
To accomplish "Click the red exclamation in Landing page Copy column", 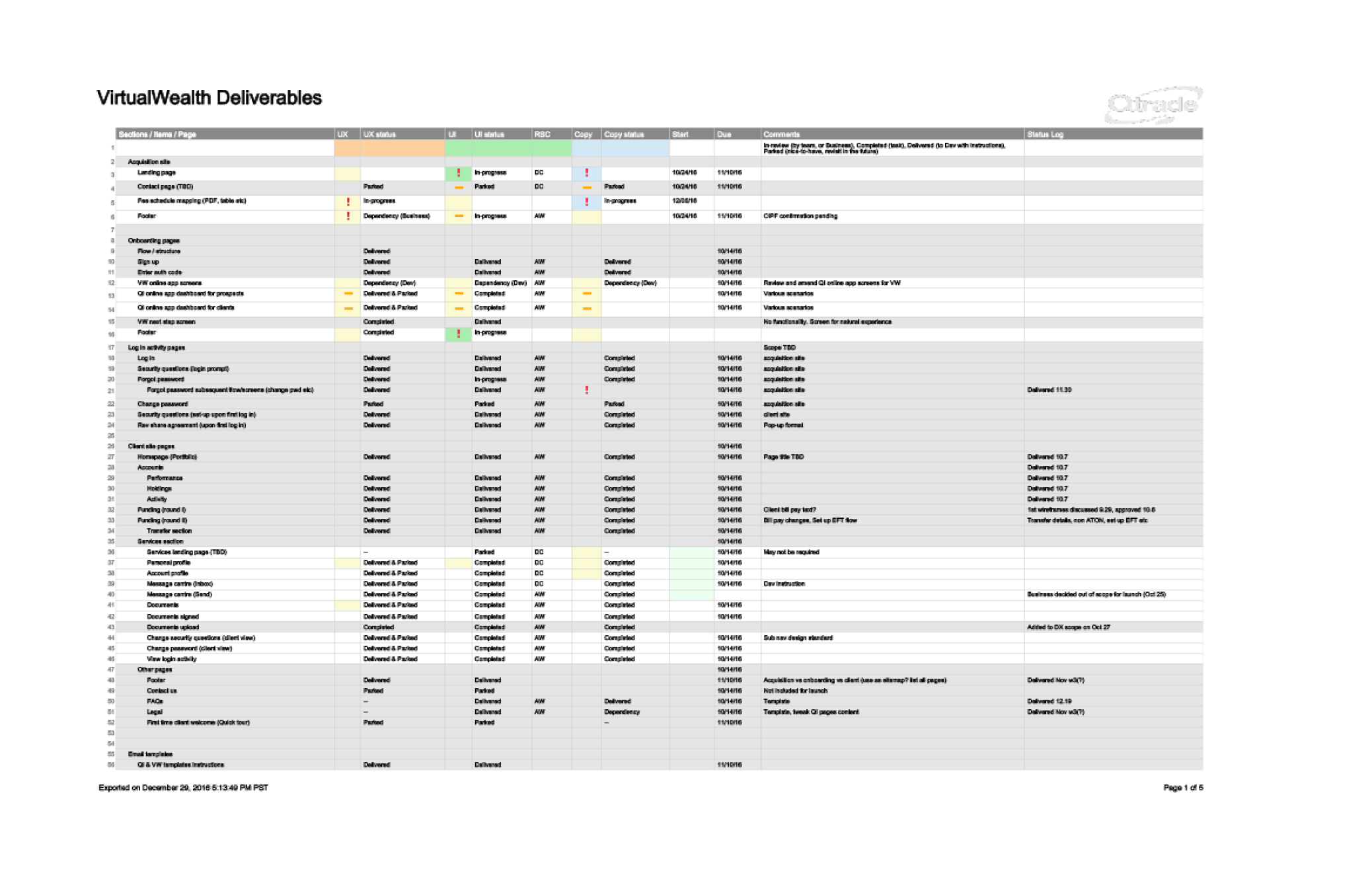I will point(586,173).
